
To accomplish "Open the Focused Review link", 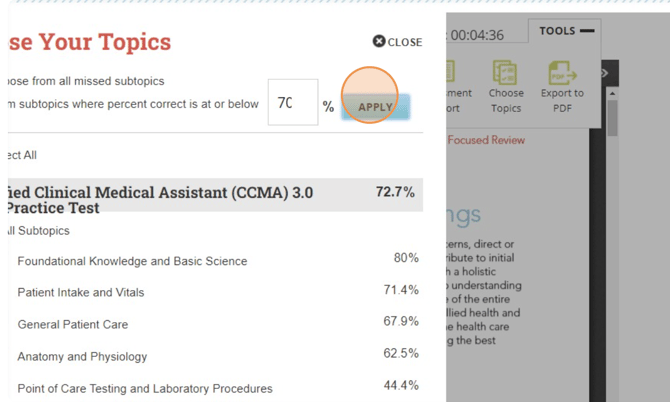I will (x=485, y=140).
